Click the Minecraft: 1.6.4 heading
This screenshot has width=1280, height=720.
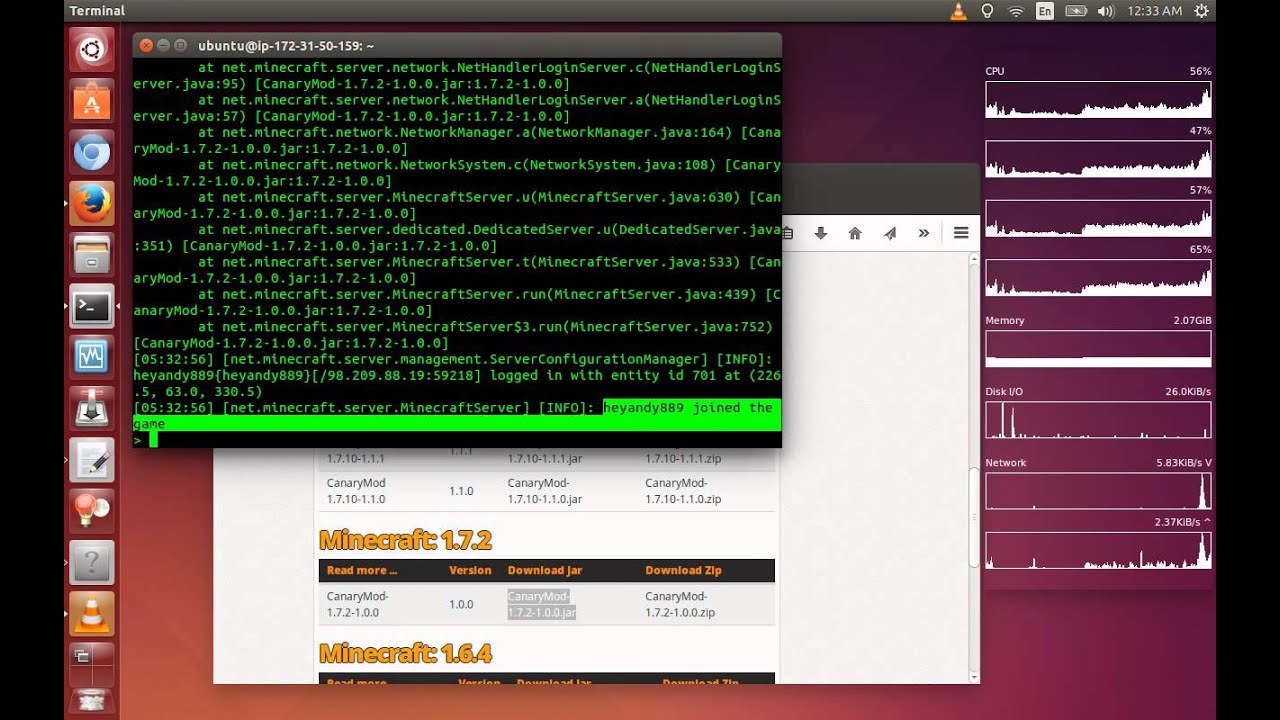click(405, 654)
